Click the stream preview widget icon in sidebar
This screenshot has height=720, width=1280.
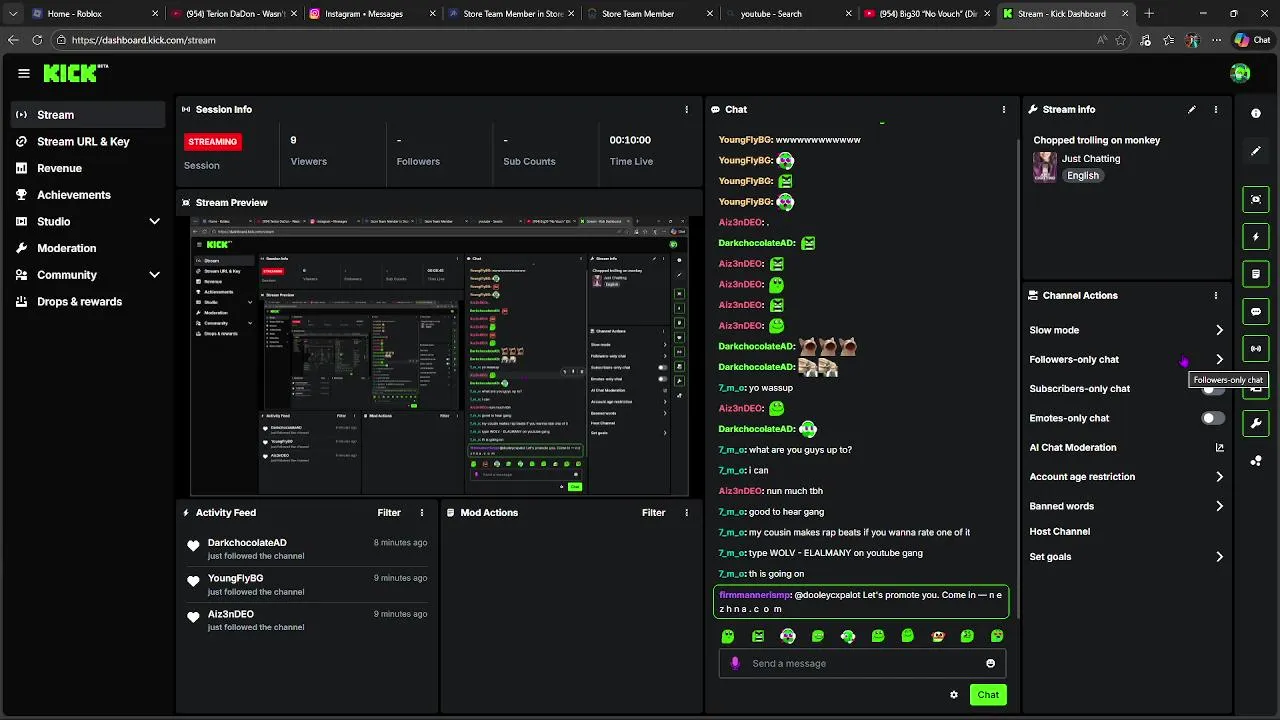(1256, 199)
